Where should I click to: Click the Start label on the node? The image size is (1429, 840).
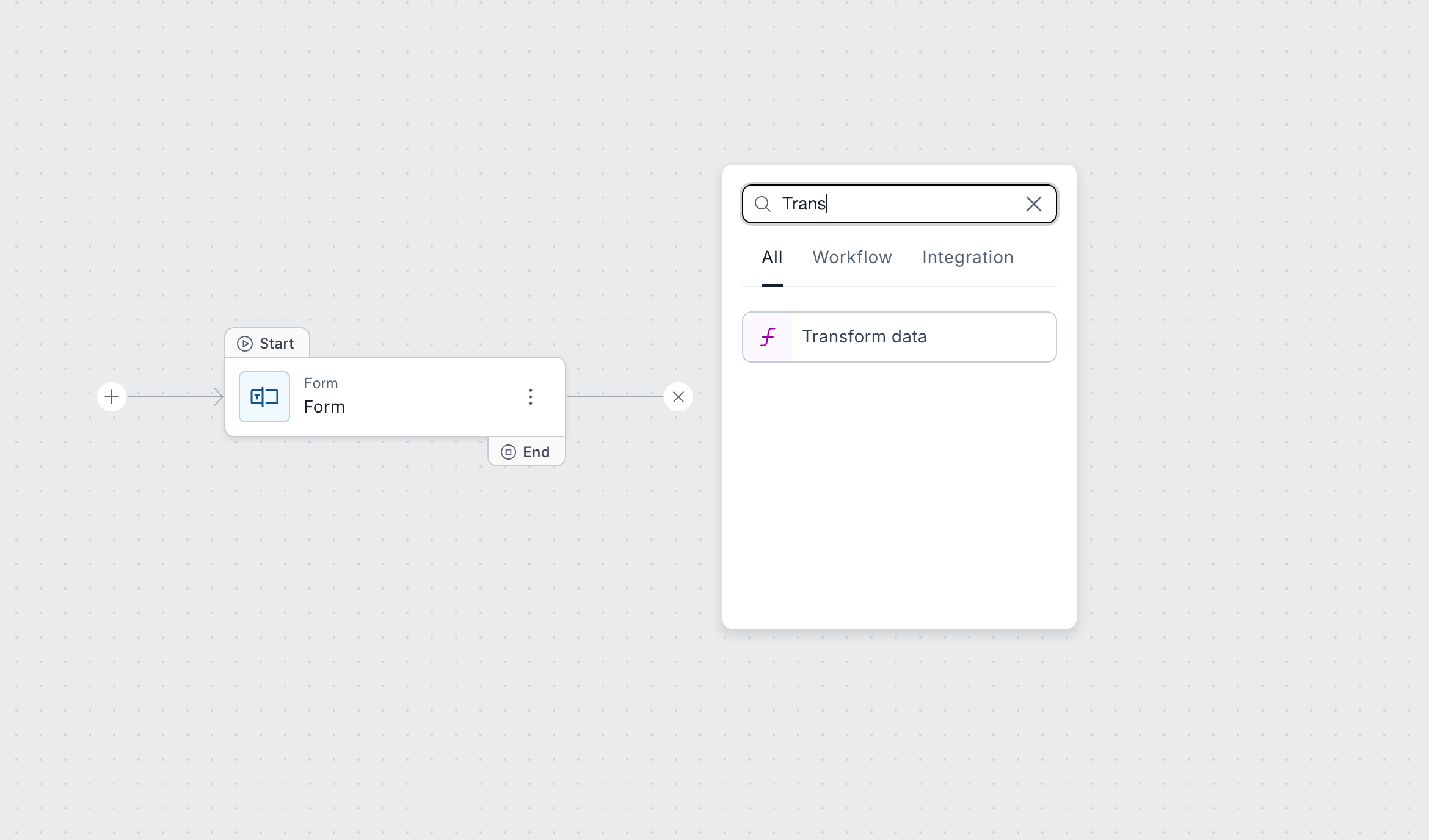point(277,344)
